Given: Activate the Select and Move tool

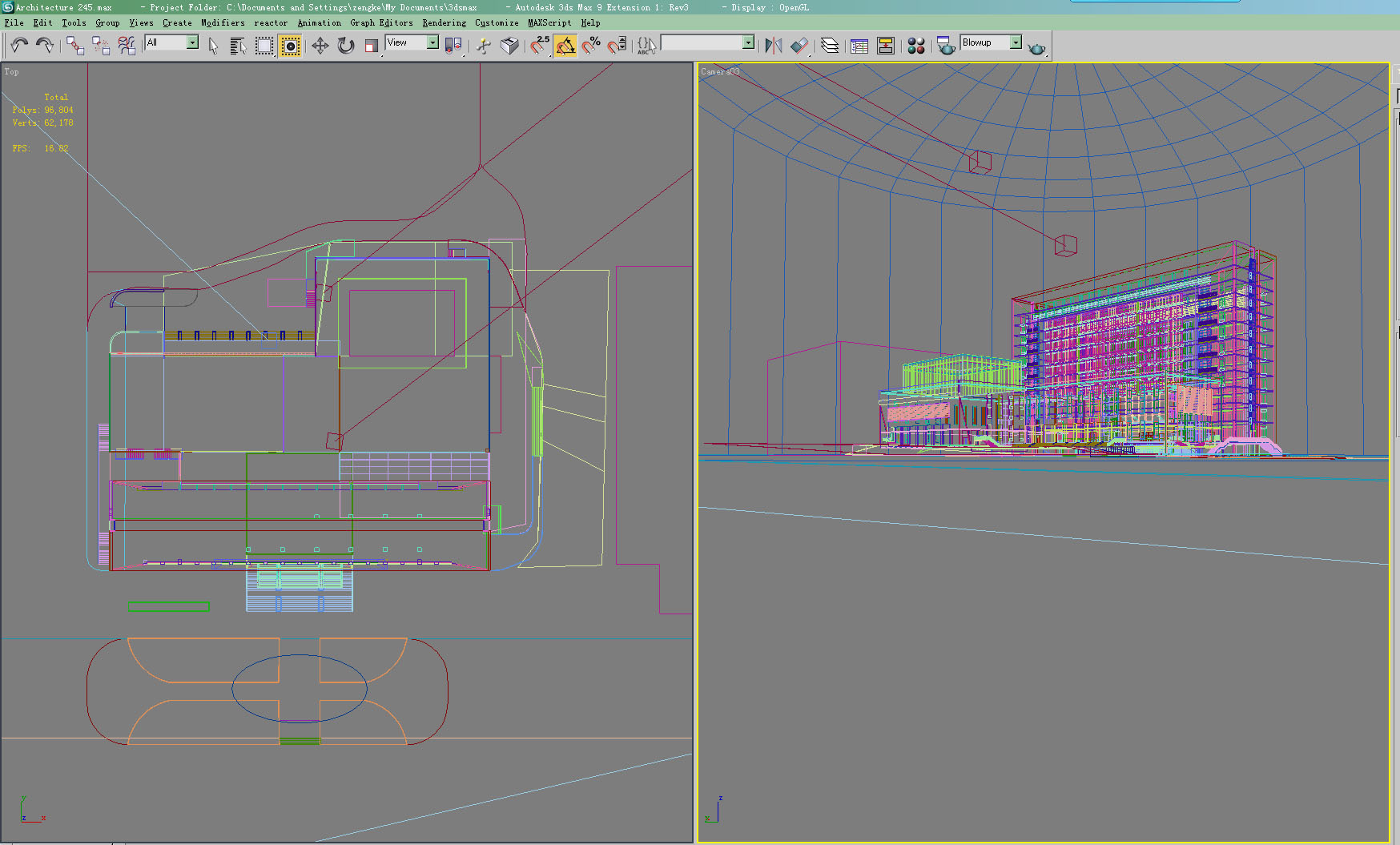Looking at the screenshot, I should tap(320, 46).
